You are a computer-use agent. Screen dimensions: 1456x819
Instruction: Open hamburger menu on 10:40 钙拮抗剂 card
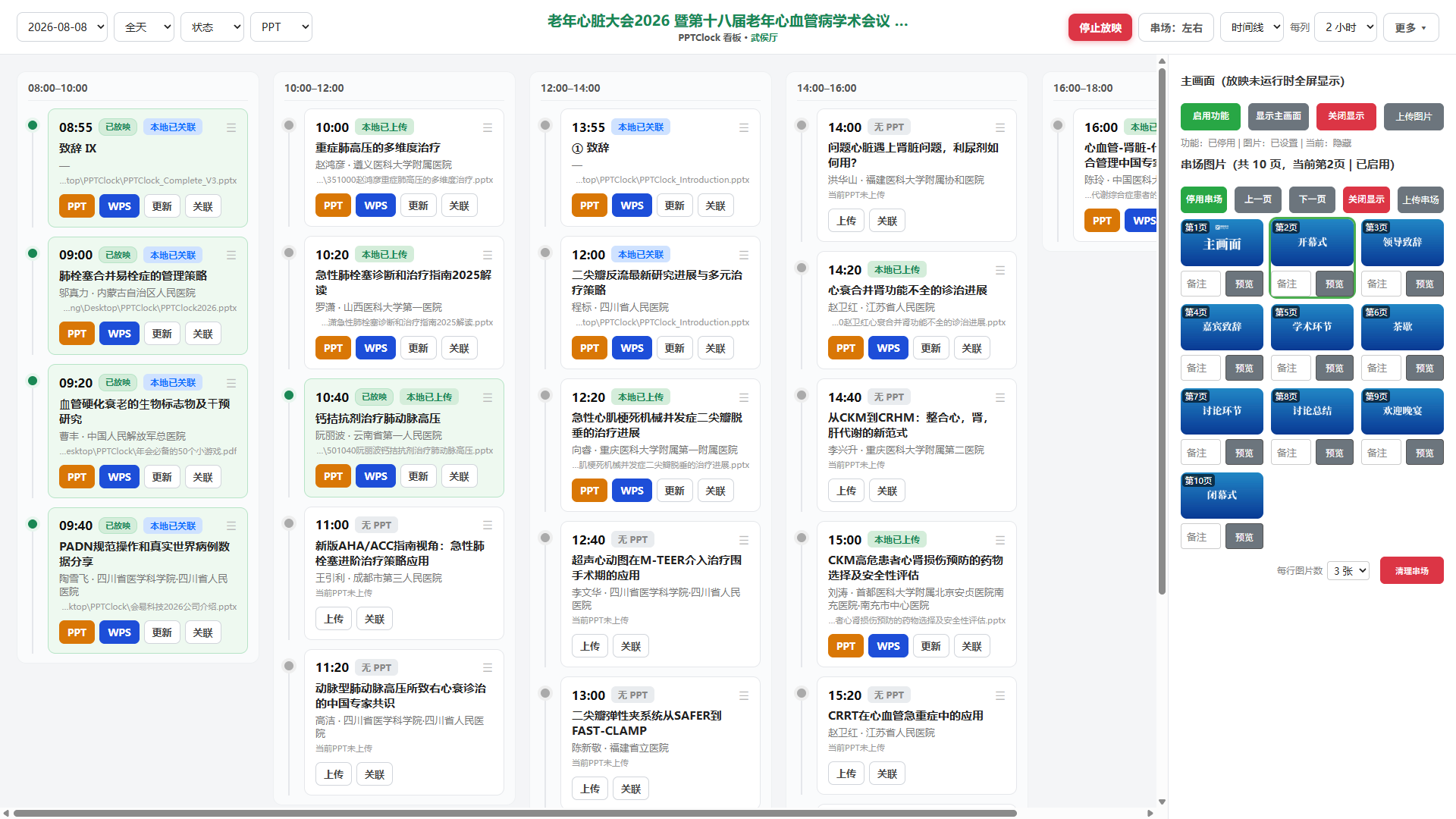(x=488, y=398)
